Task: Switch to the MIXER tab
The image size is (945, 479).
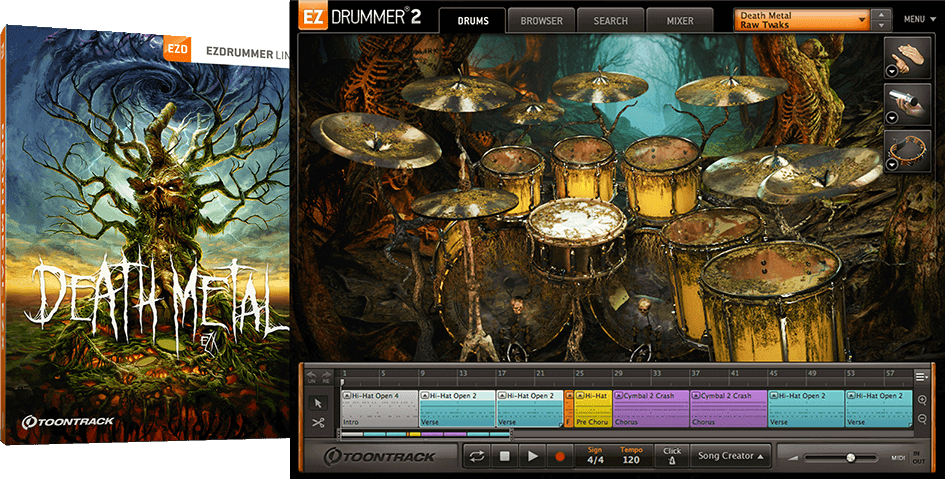Action: 680,20
